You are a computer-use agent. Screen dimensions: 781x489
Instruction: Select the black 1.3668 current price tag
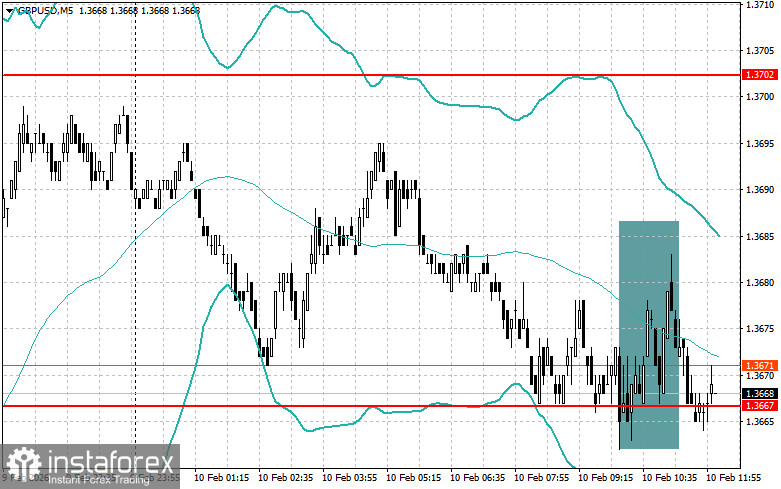(x=760, y=394)
